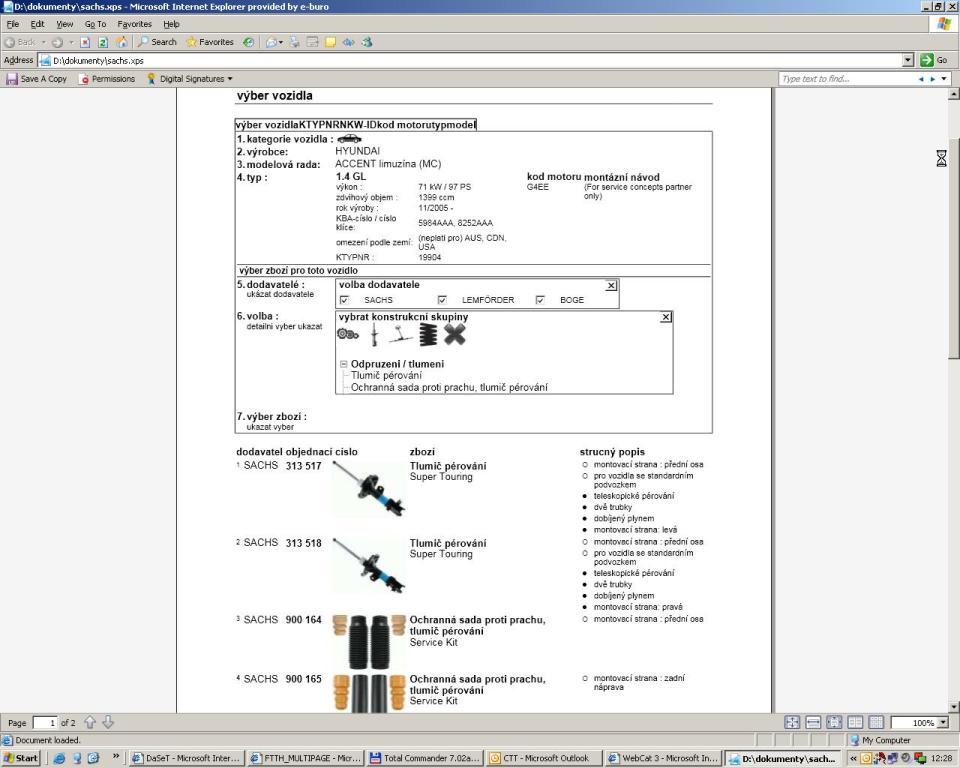The height and width of the screenshot is (768, 960).
Task: Click the SACHS 313 517 shock absorber image
Action: 368,489
